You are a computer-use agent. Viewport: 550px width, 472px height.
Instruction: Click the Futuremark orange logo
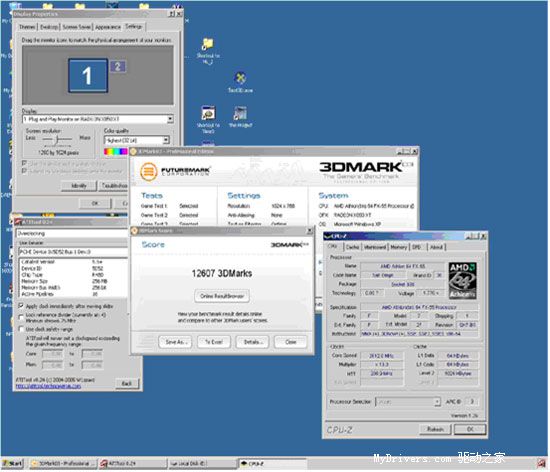pyautogui.click(x=149, y=171)
